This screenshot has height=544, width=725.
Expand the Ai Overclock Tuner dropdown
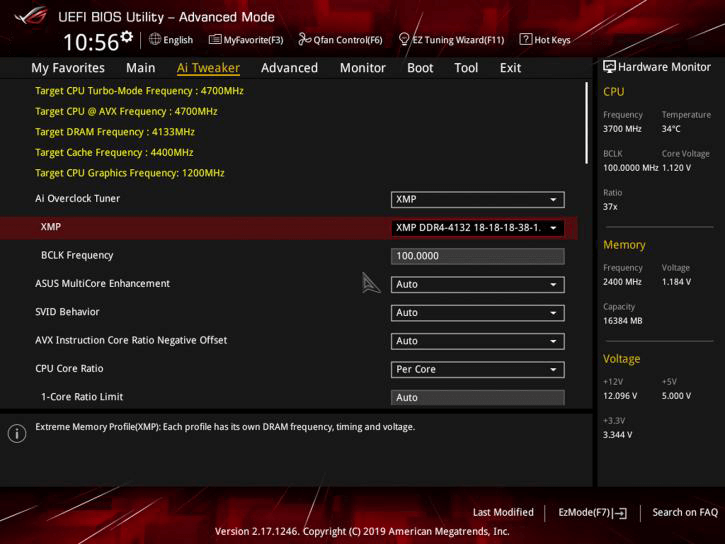point(477,199)
